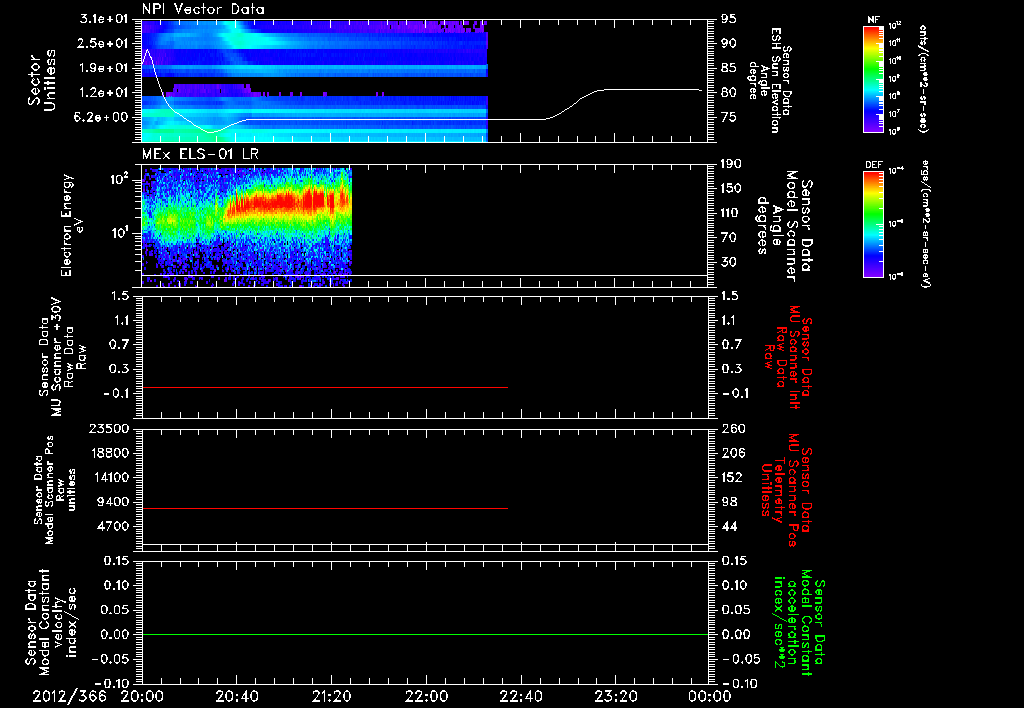Click the 20:00 time axis label

(x=142, y=696)
